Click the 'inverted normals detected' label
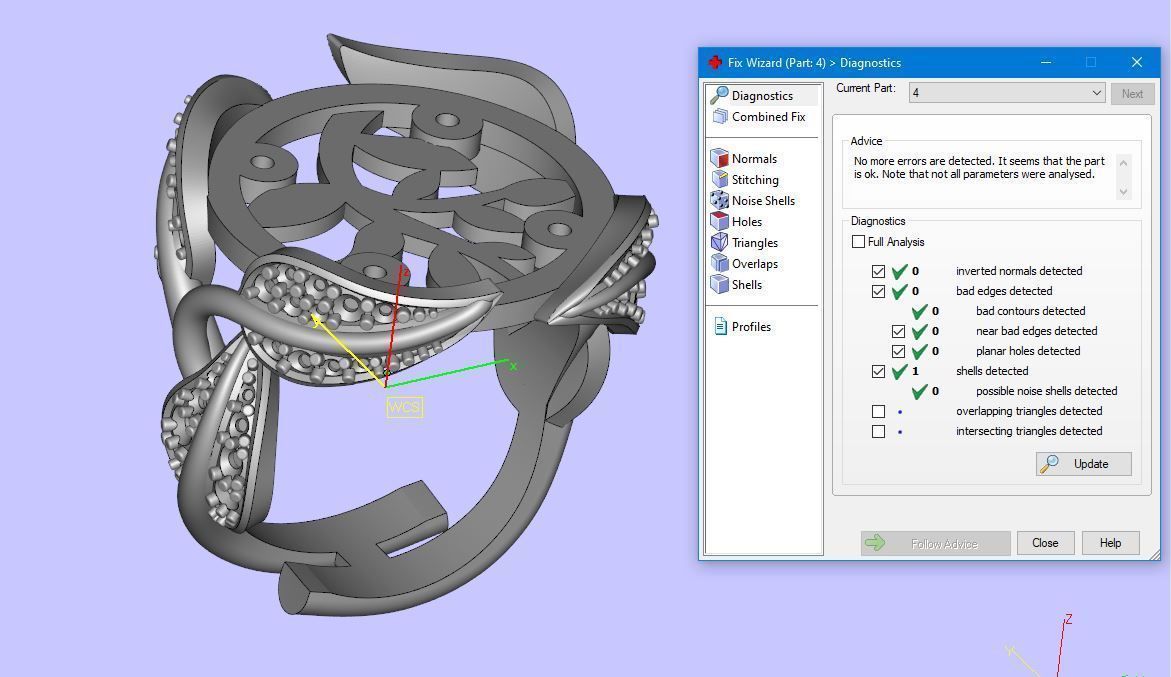 point(1019,271)
